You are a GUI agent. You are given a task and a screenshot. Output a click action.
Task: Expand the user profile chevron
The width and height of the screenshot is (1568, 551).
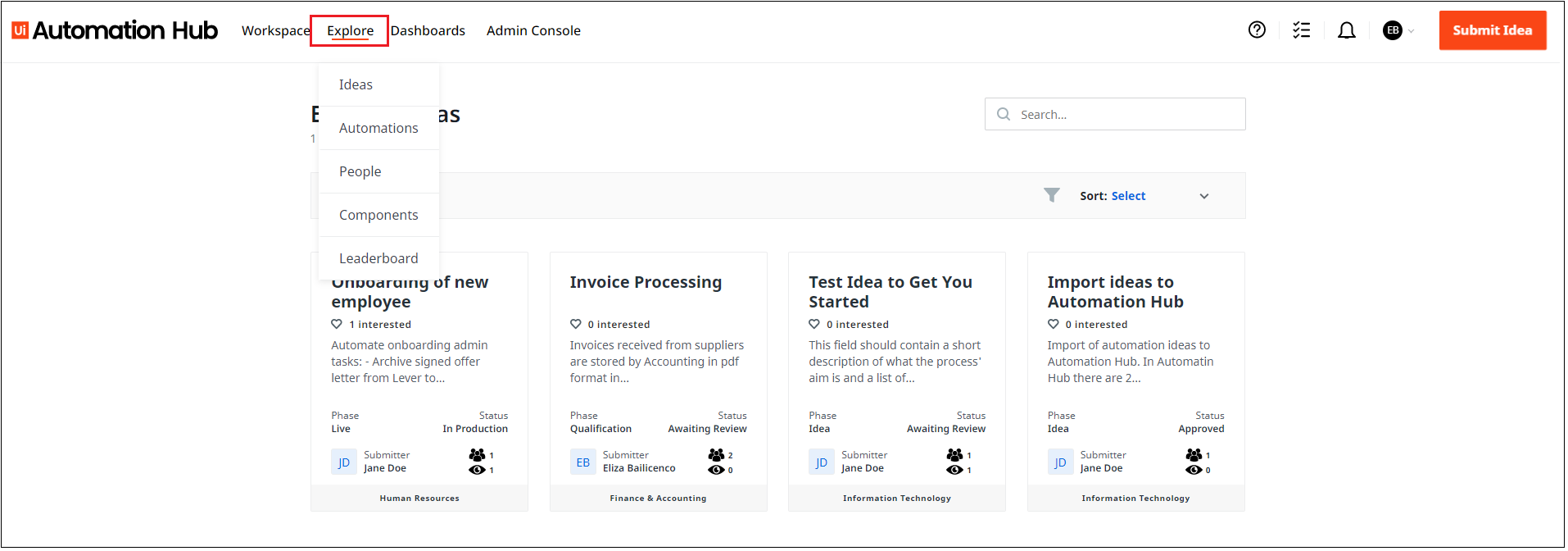(x=1412, y=31)
